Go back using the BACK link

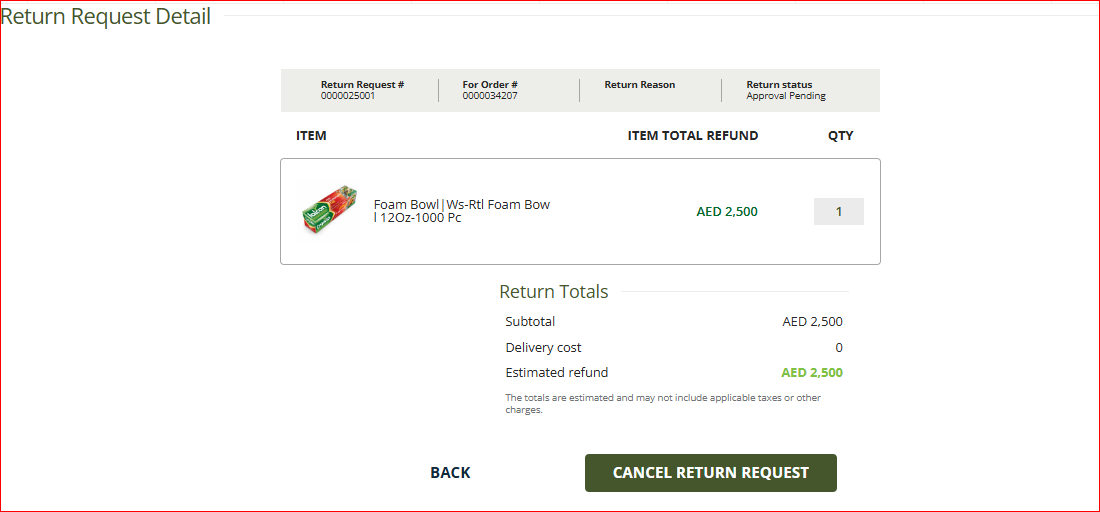450,473
